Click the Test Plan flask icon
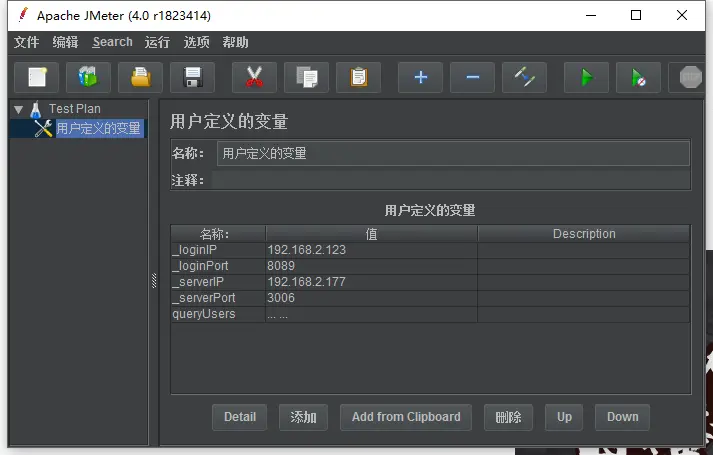 tap(35, 110)
